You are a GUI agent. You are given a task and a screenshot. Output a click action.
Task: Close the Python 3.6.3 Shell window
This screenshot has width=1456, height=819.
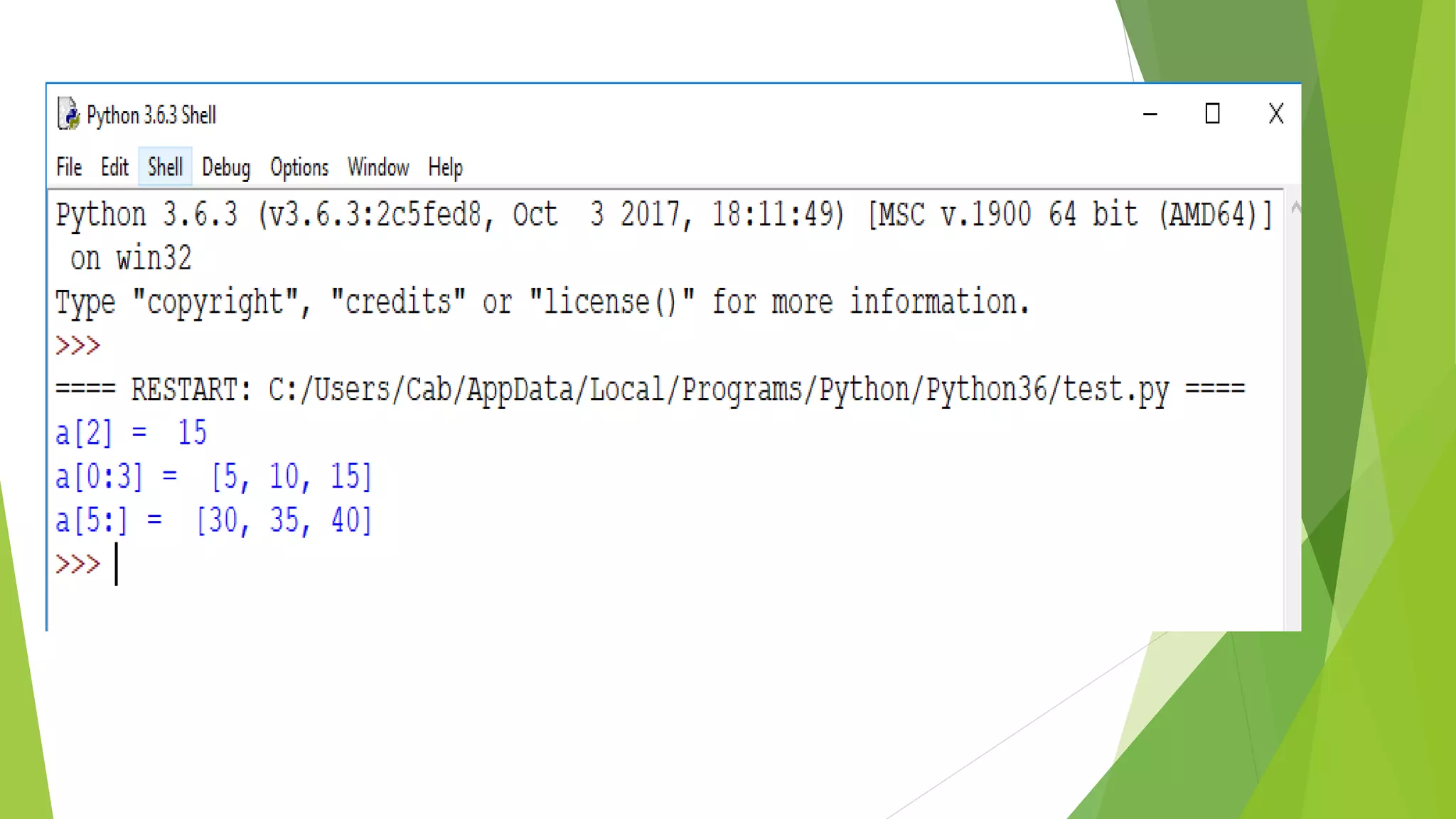(1275, 114)
